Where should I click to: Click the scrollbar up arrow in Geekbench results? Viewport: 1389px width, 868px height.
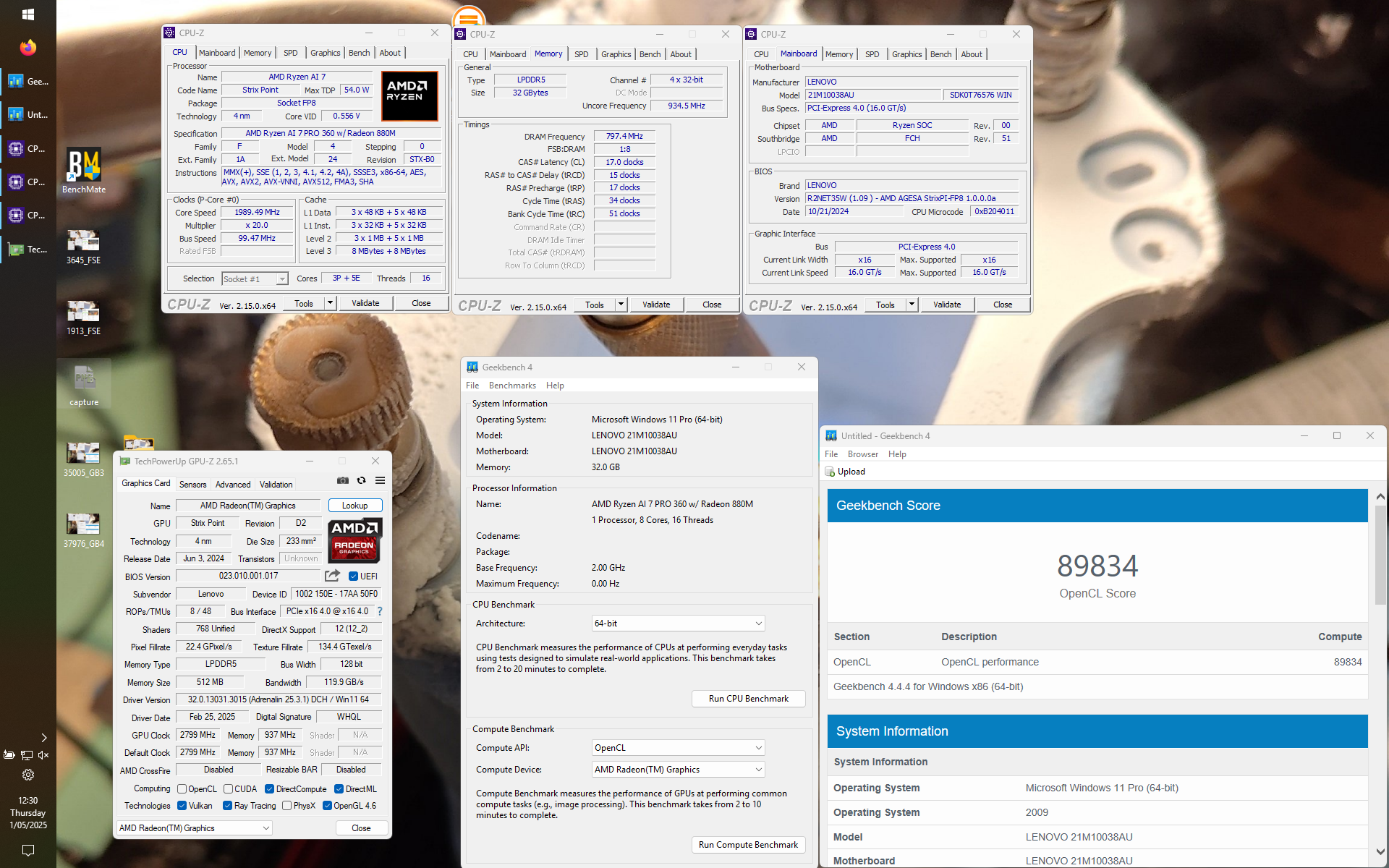(x=1380, y=497)
